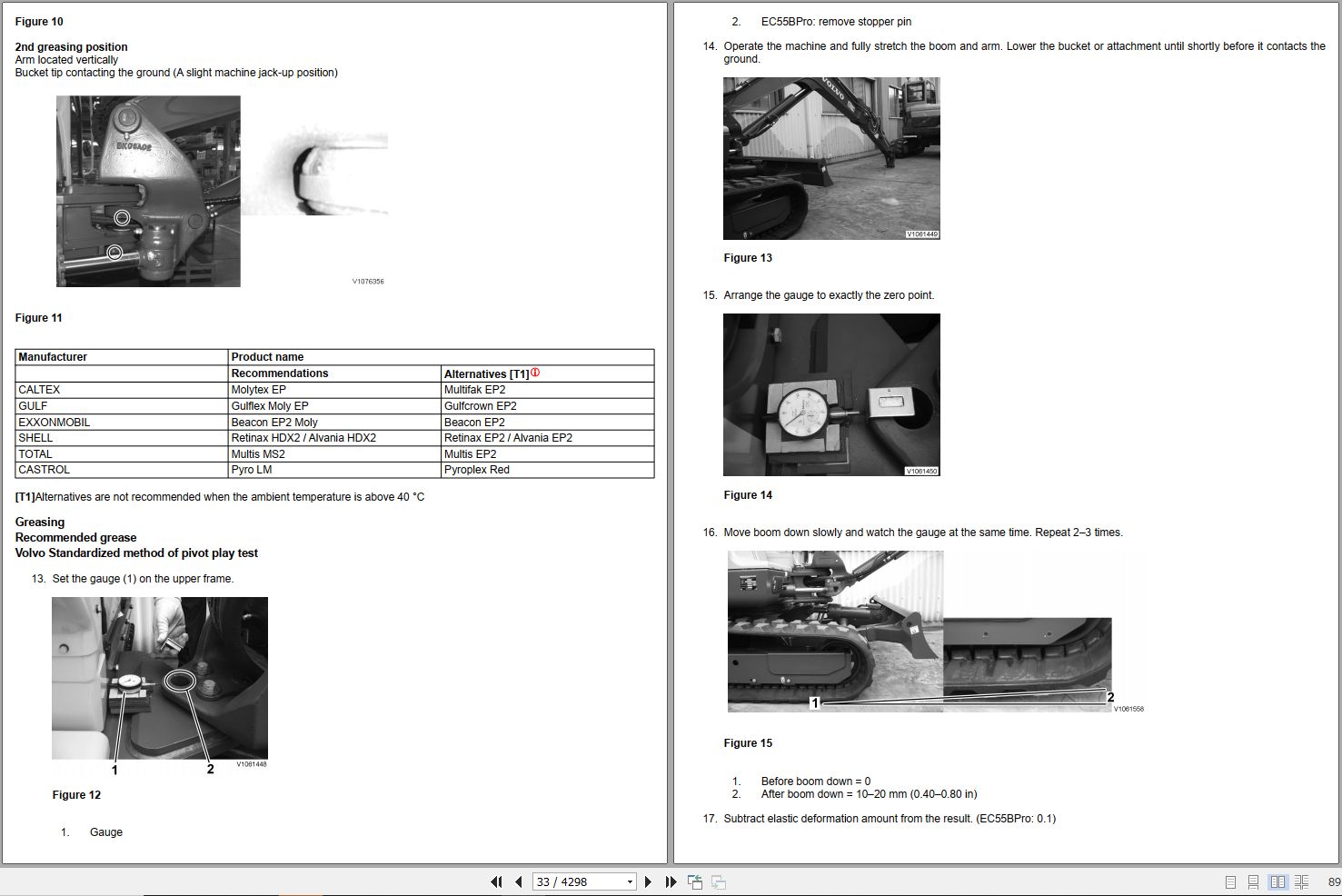The height and width of the screenshot is (896, 1342).
Task: Click the 'Multifak EP2' table cell
Action: (547, 390)
